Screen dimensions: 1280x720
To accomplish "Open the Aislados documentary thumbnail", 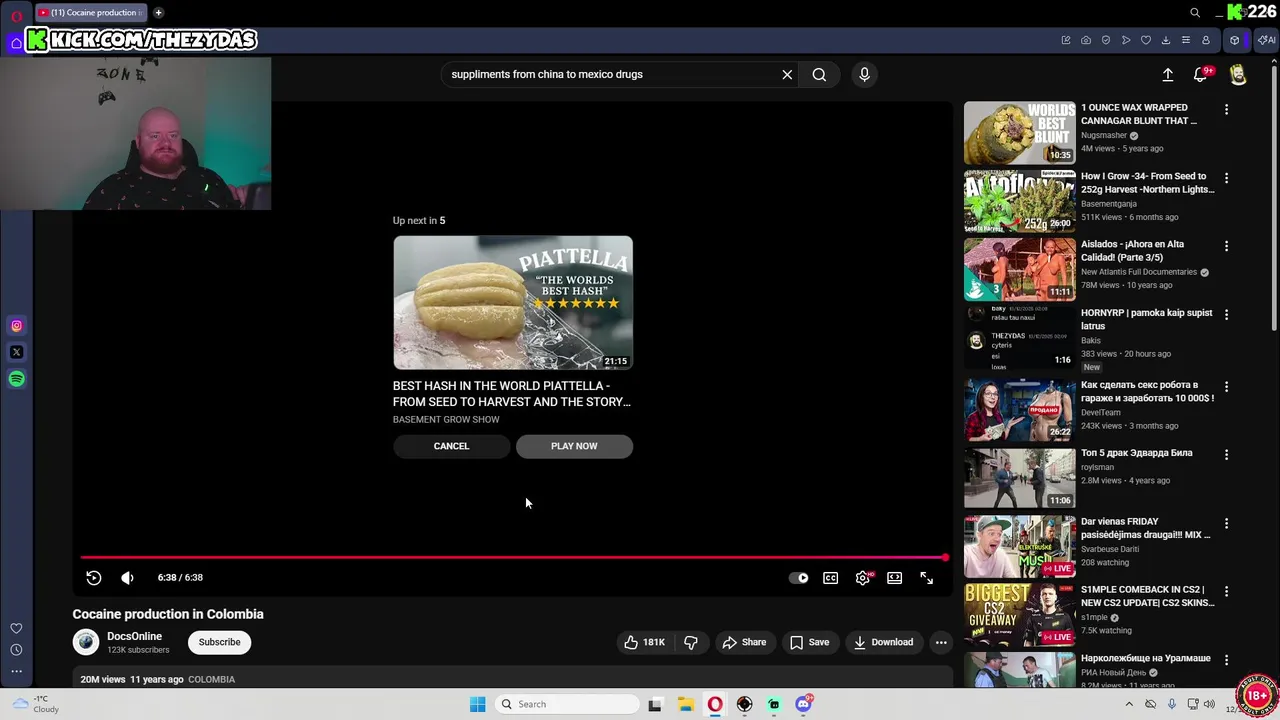I will pyautogui.click(x=1019, y=269).
